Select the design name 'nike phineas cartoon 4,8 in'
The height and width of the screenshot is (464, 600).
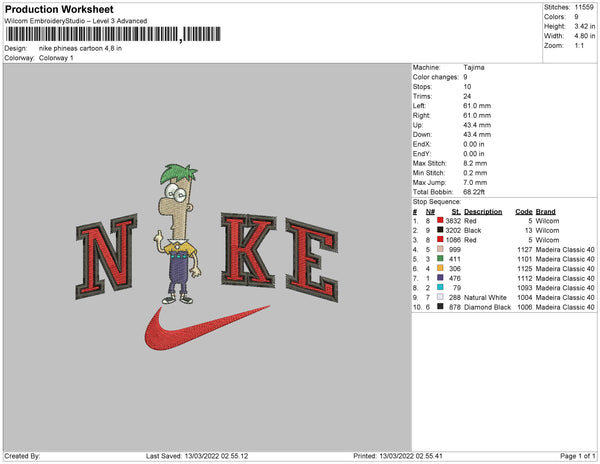[x=80, y=49]
